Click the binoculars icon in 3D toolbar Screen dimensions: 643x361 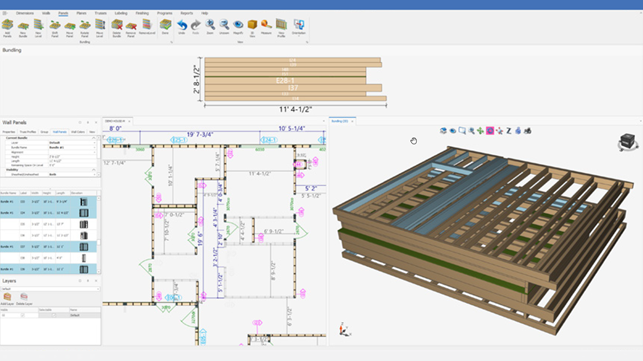click(x=527, y=130)
